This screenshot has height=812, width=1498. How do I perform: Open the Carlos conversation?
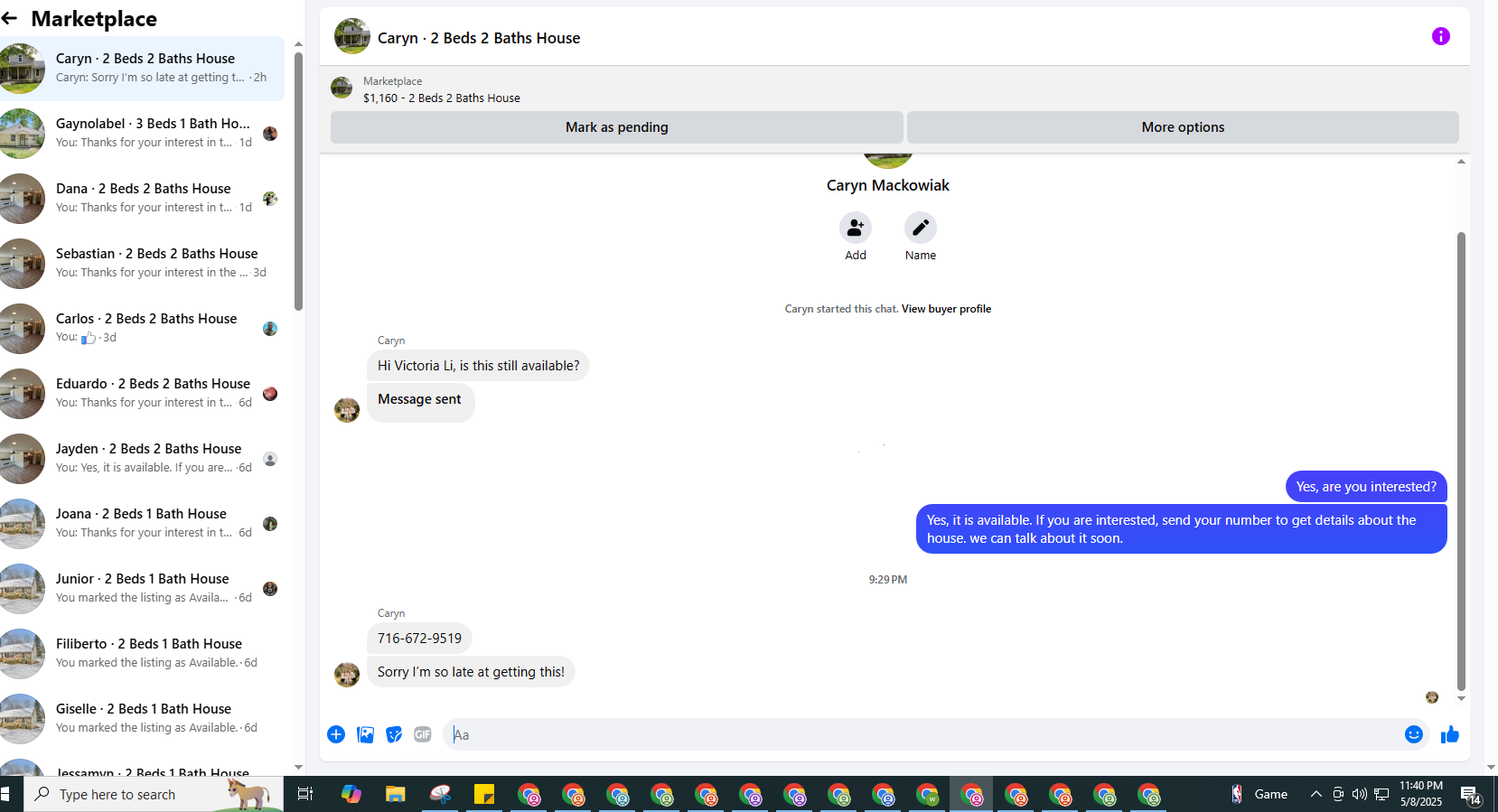142,328
